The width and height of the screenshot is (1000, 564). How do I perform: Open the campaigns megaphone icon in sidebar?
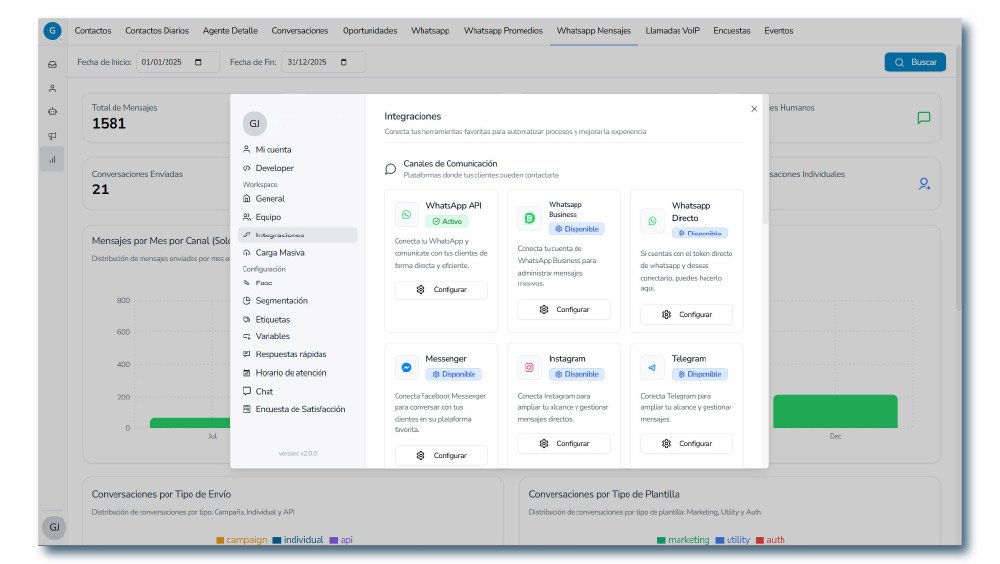tap(52, 136)
